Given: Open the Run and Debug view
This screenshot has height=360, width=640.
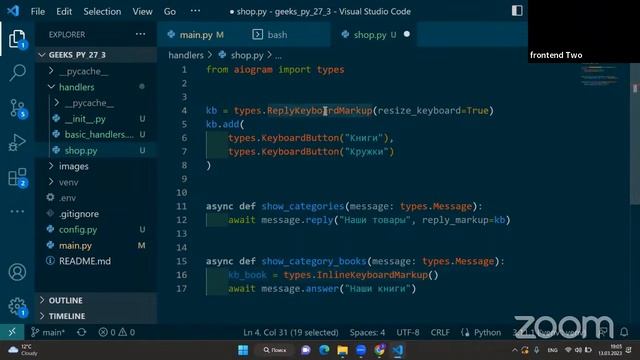Looking at the screenshot, I should coord(17,142).
